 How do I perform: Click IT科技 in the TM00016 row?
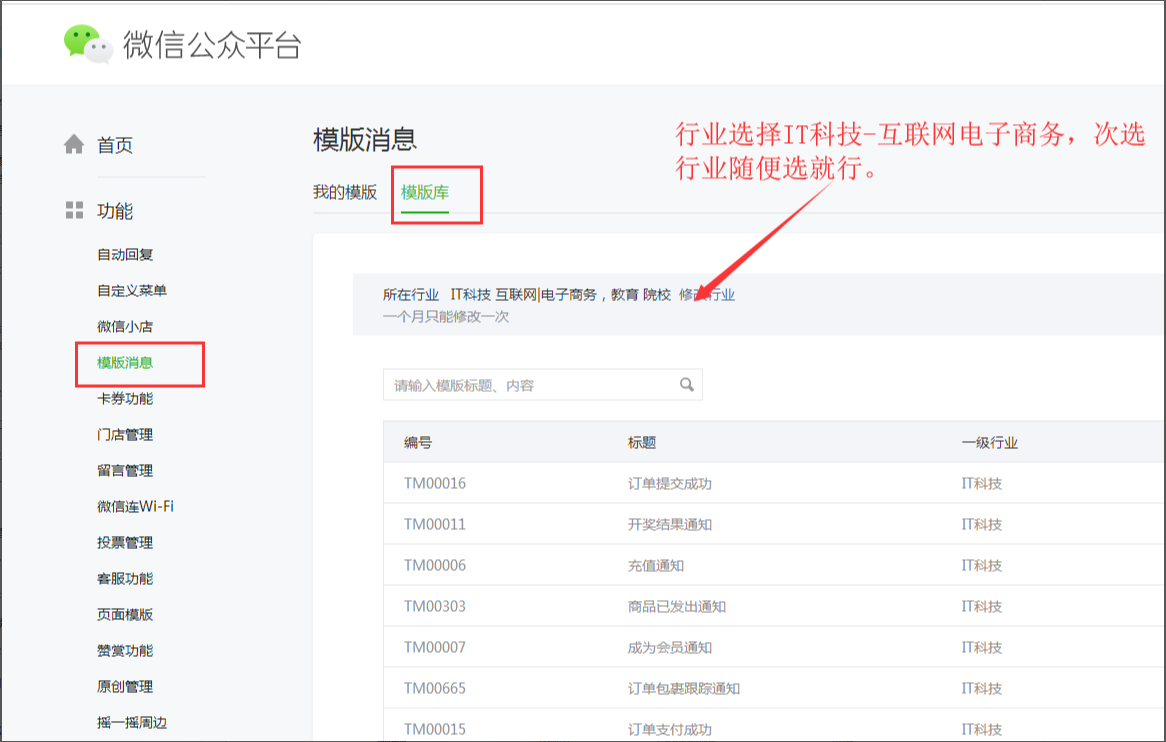click(982, 483)
